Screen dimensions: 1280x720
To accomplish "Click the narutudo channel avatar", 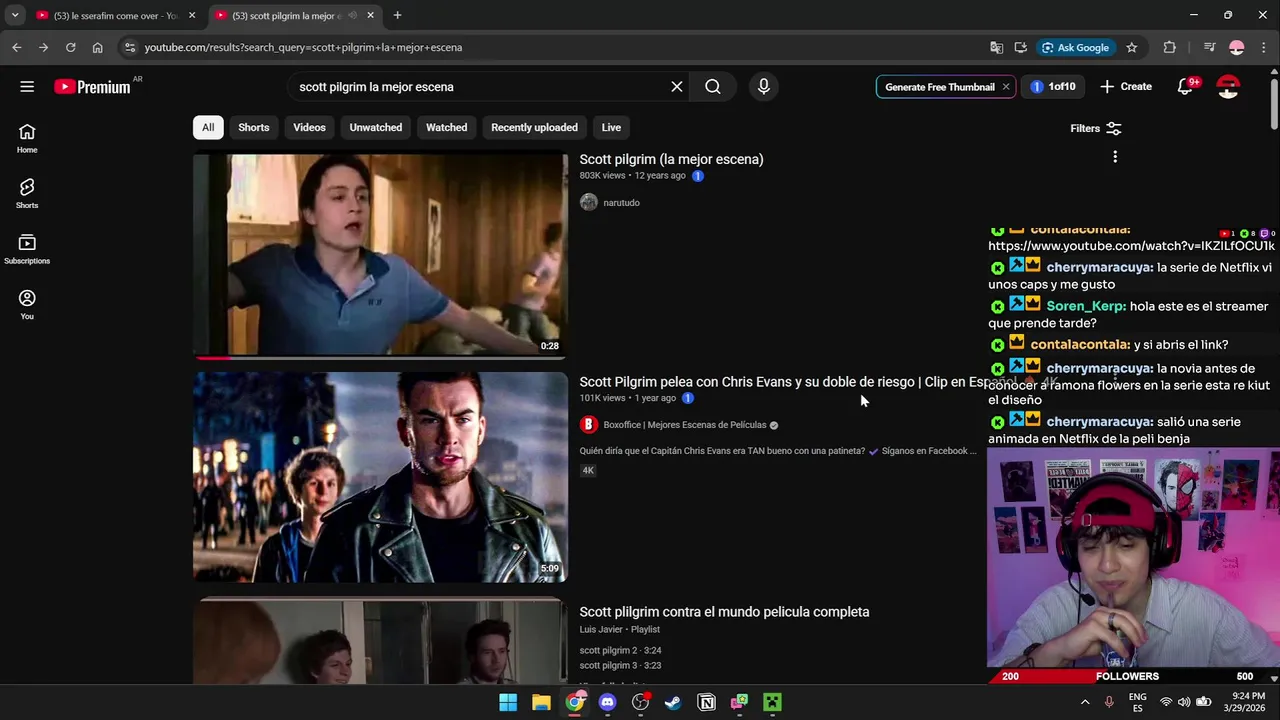I will coord(589,202).
